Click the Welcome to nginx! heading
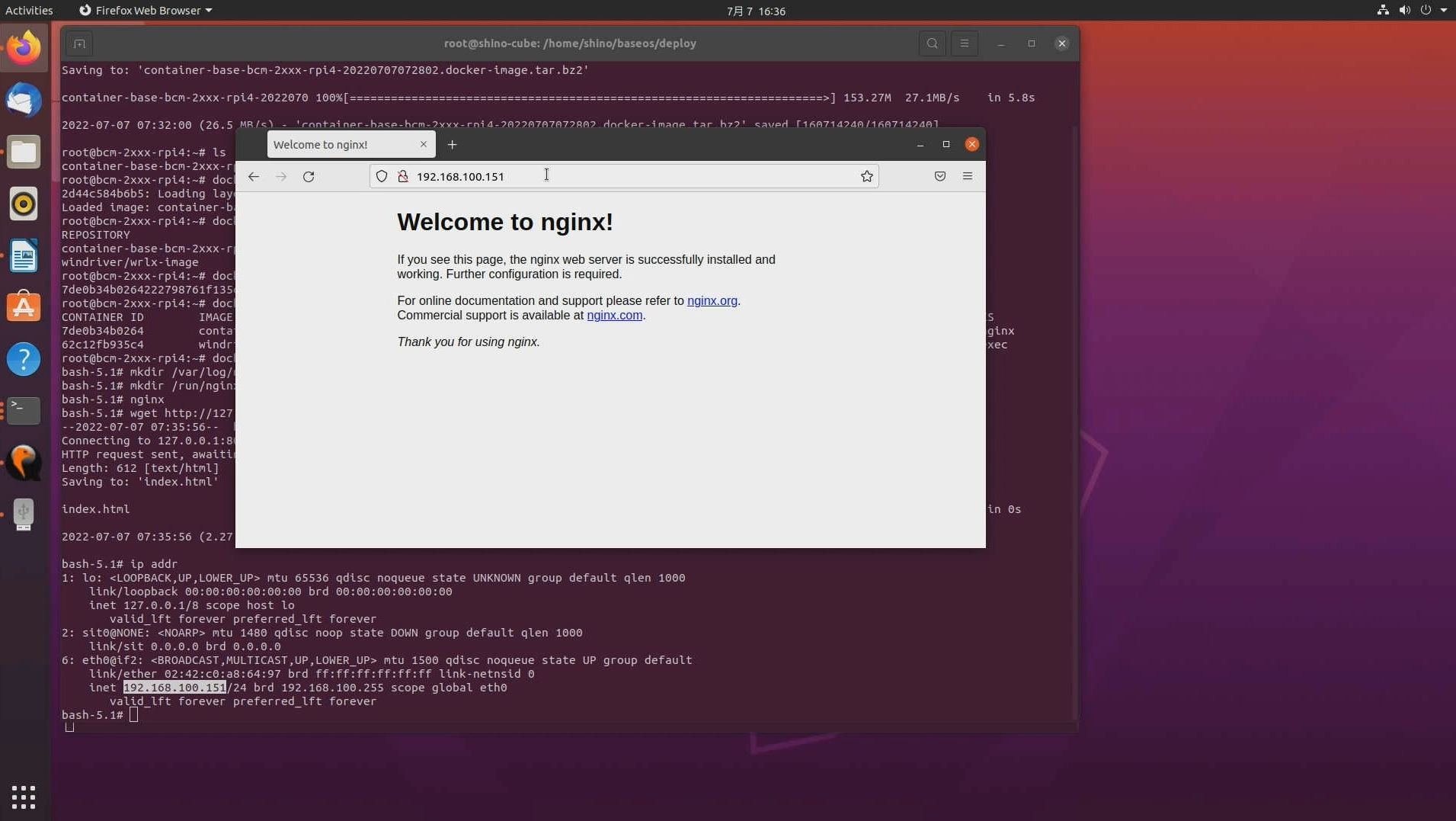This screenshot has width=1456, height=821. (504, 222)
